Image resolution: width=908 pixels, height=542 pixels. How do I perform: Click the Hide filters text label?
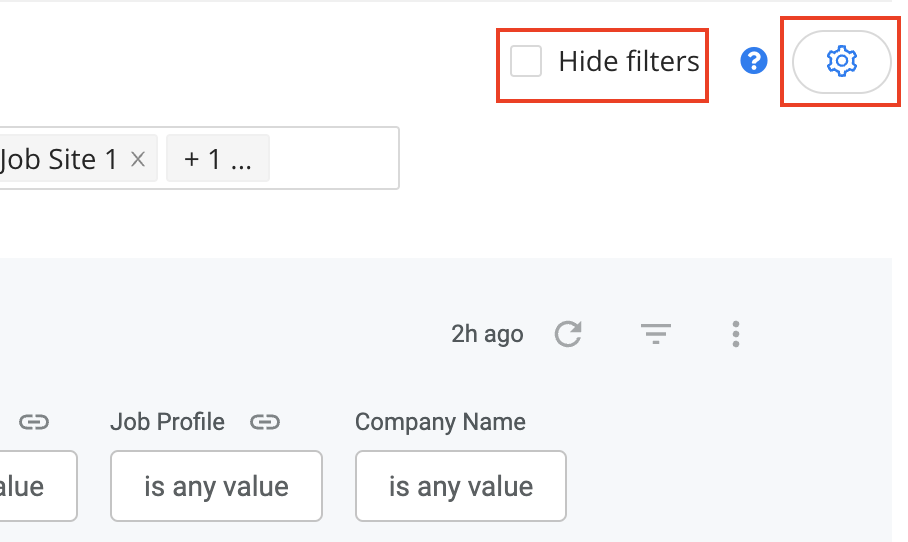click(629, 61)
